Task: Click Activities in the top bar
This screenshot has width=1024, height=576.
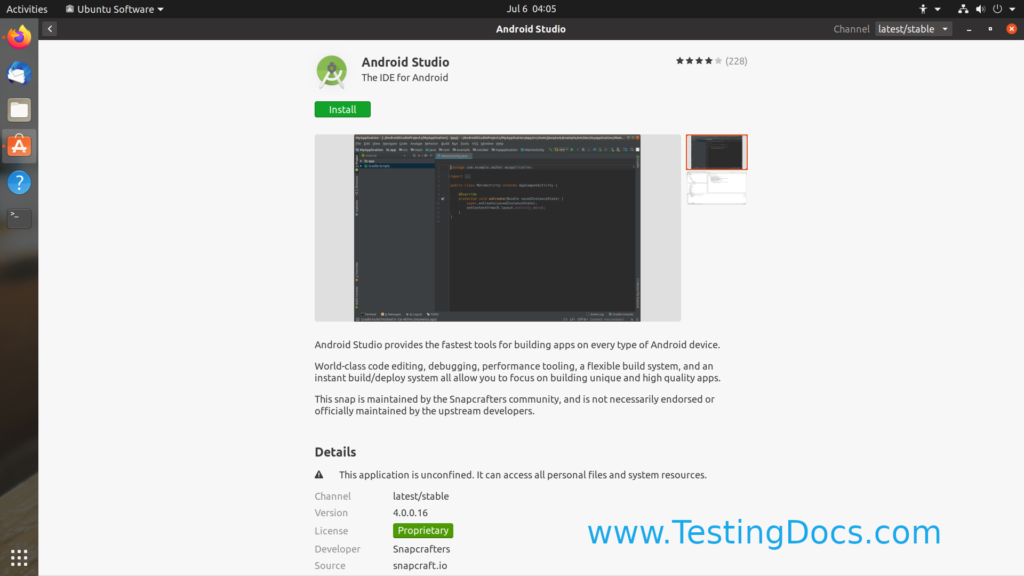Action: (x=27, y=8)
